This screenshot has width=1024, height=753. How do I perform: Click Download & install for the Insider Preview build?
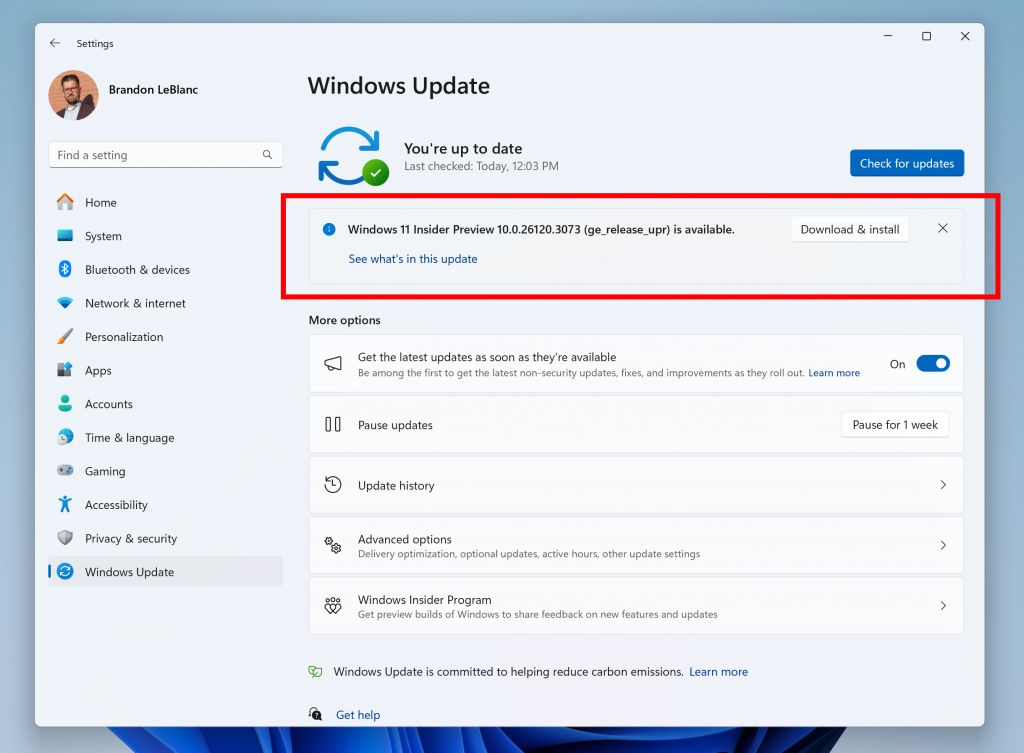click(849, 229)
